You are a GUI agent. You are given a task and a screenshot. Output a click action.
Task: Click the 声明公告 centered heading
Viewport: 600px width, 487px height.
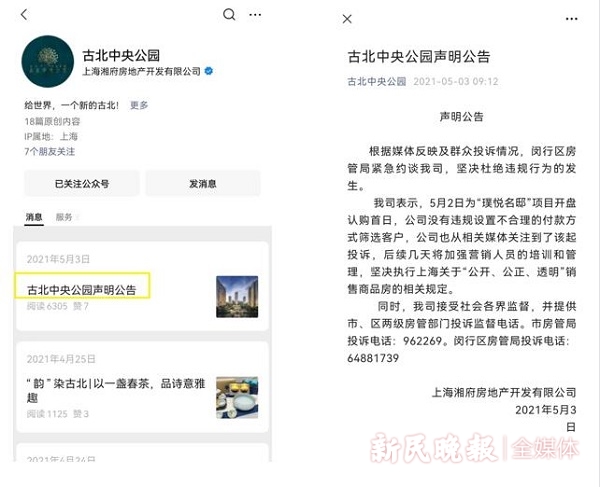tap(461, 117)
